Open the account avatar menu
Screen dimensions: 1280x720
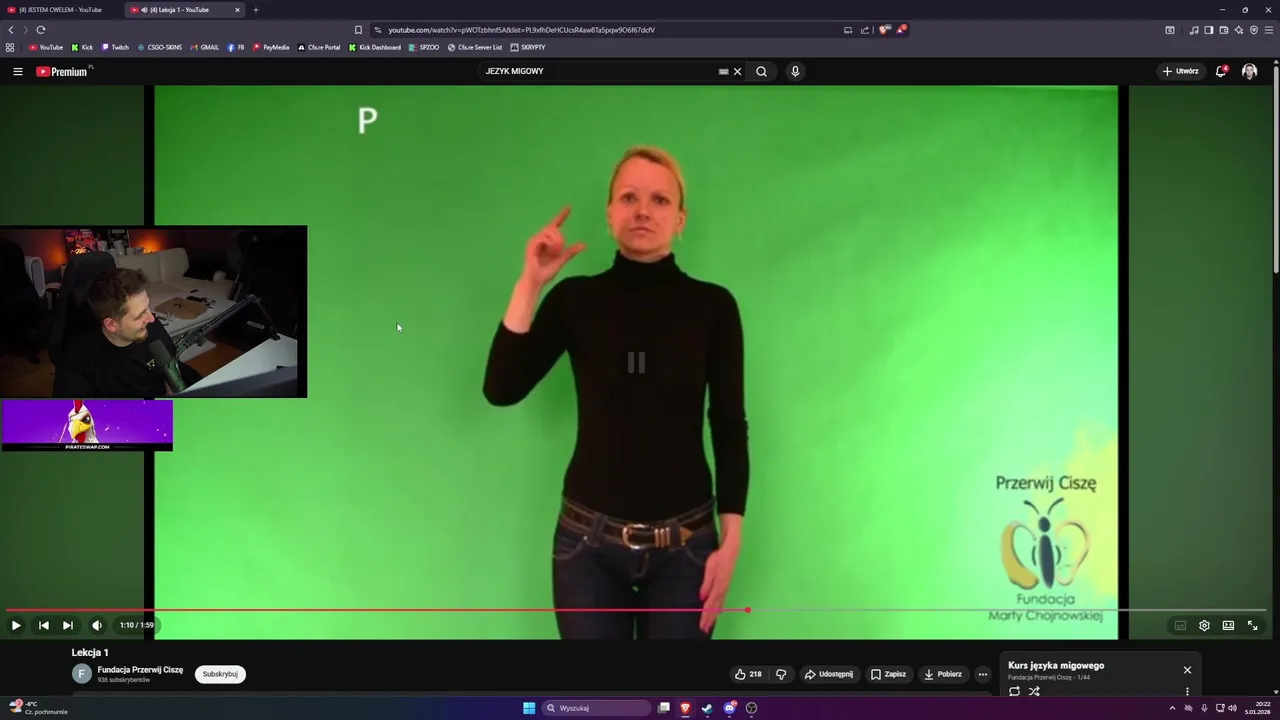coord(1249,71)
